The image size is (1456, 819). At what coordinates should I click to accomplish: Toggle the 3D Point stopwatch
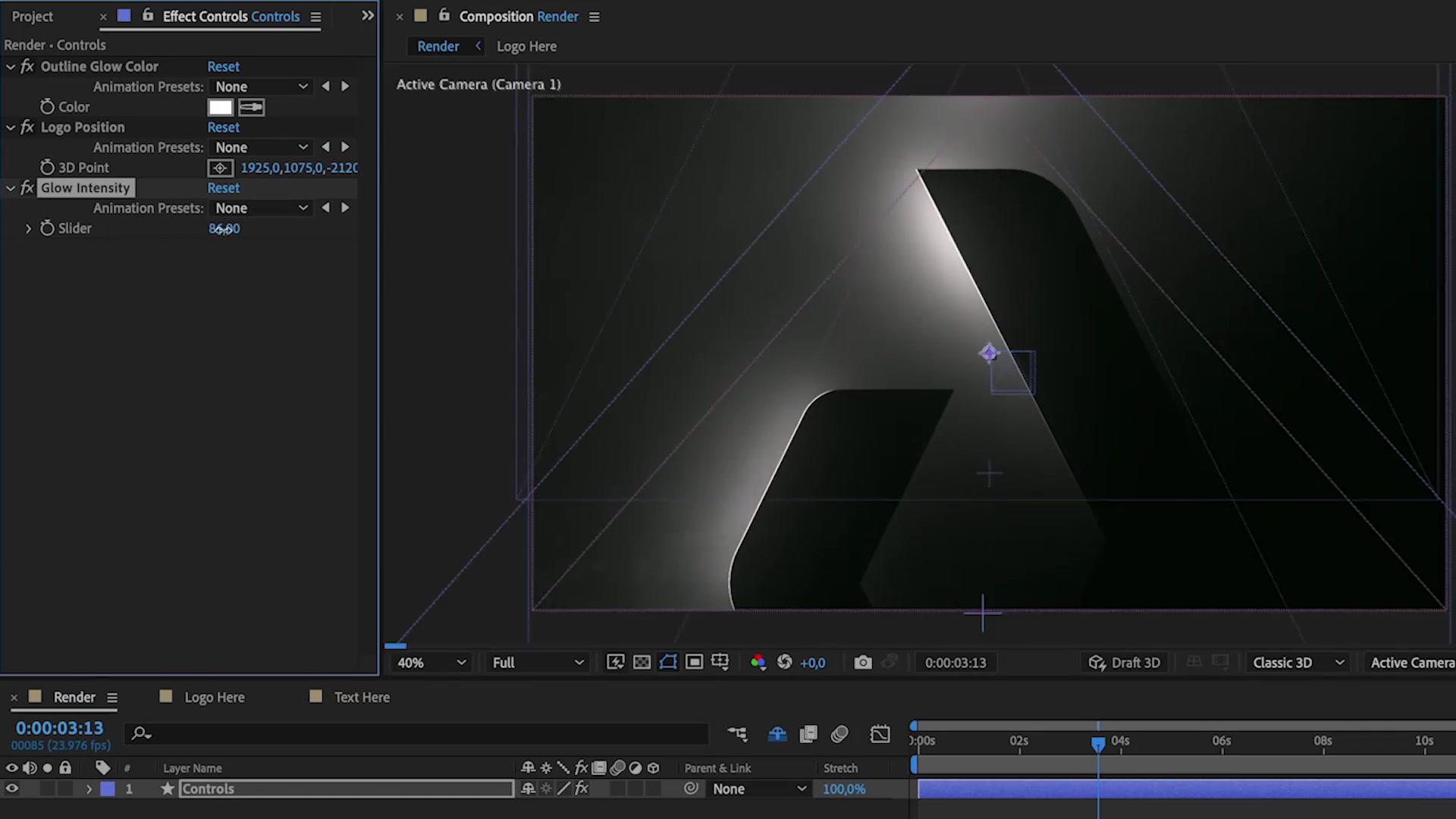tap(47, 168)
